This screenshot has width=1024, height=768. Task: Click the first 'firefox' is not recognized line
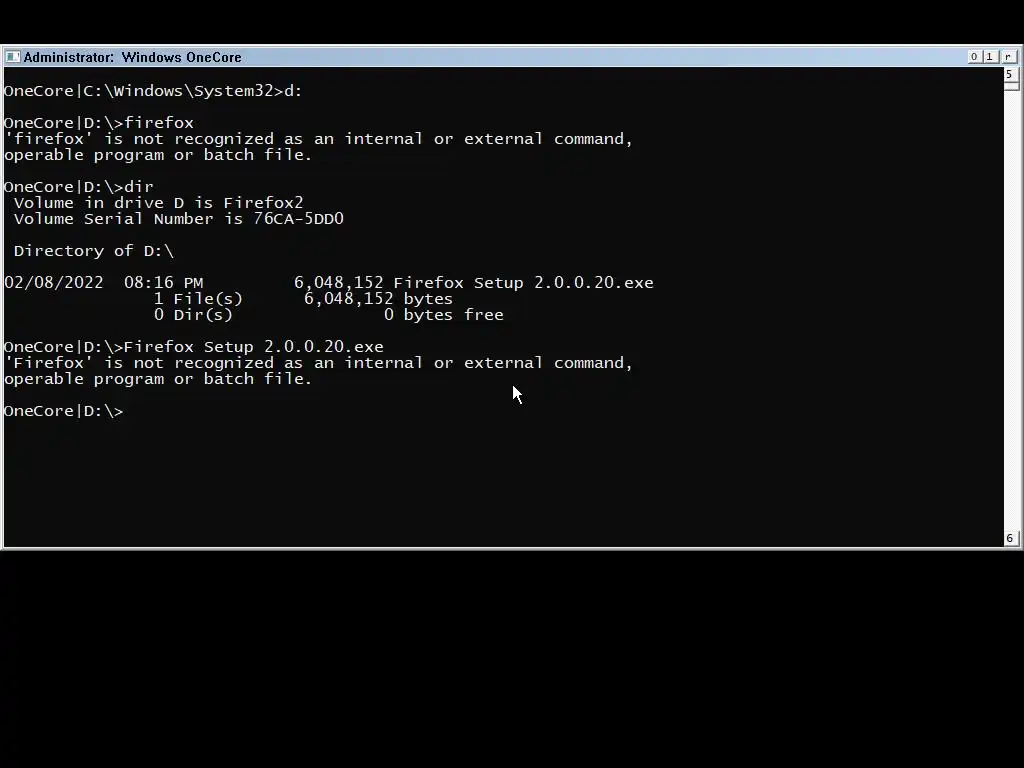pyautogui.click(x=318, y=139)
